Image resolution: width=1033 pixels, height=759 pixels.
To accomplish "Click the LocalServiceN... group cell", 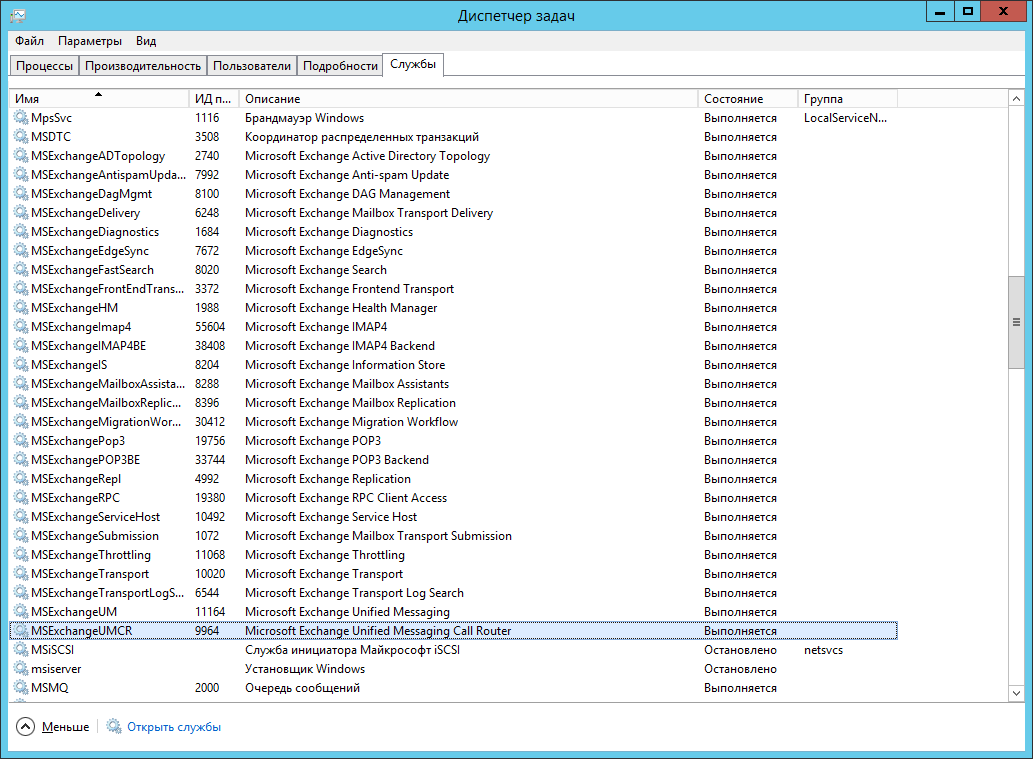I will [845, 118].
